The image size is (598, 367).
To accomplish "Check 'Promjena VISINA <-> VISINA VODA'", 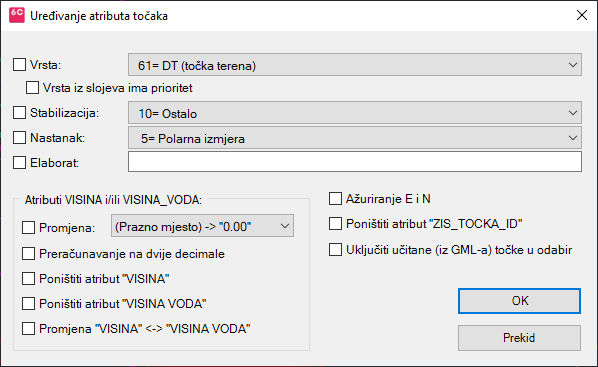I will [29, 328].
